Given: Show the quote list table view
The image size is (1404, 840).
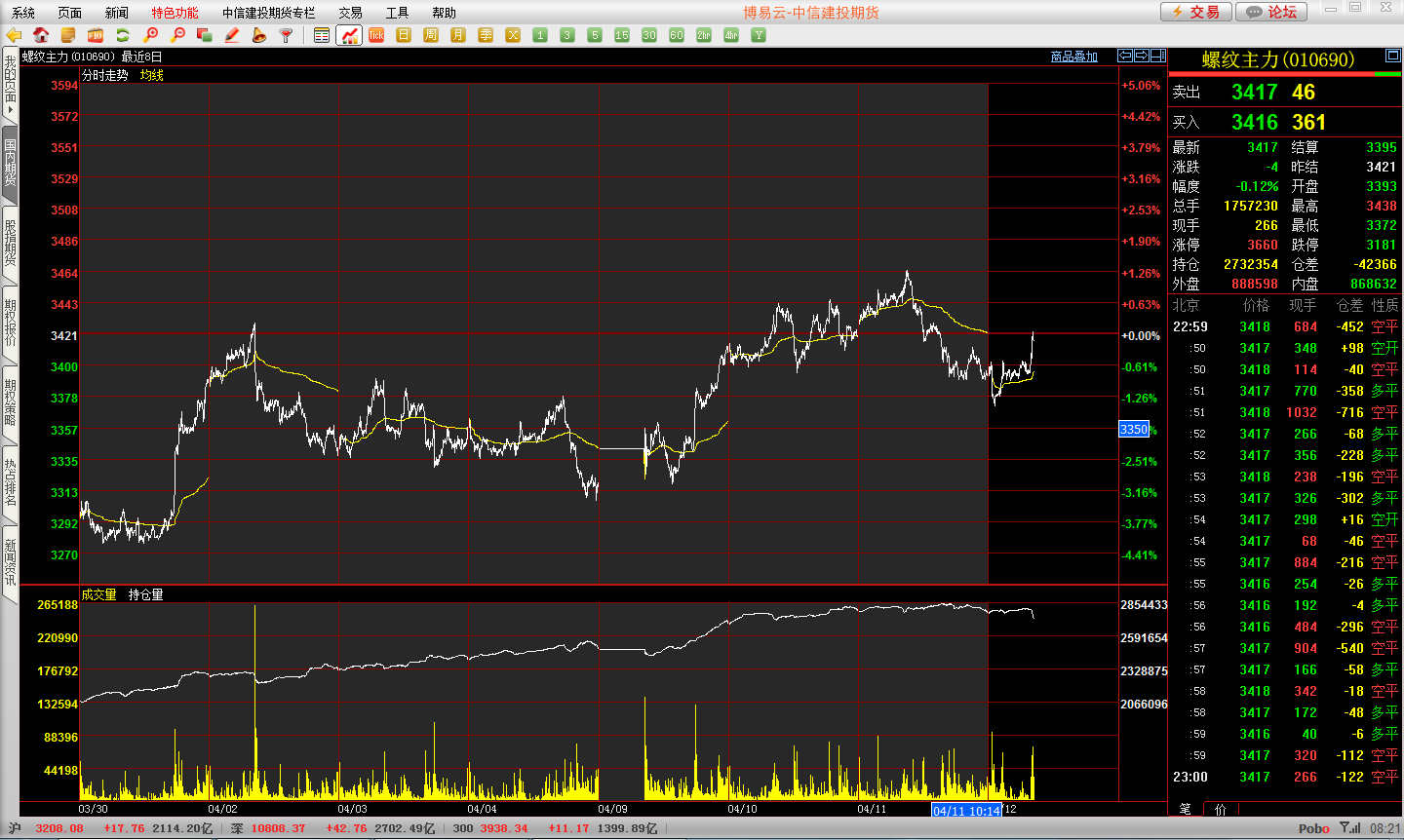Looking at the screenshot, I should (x=322, y=35).
